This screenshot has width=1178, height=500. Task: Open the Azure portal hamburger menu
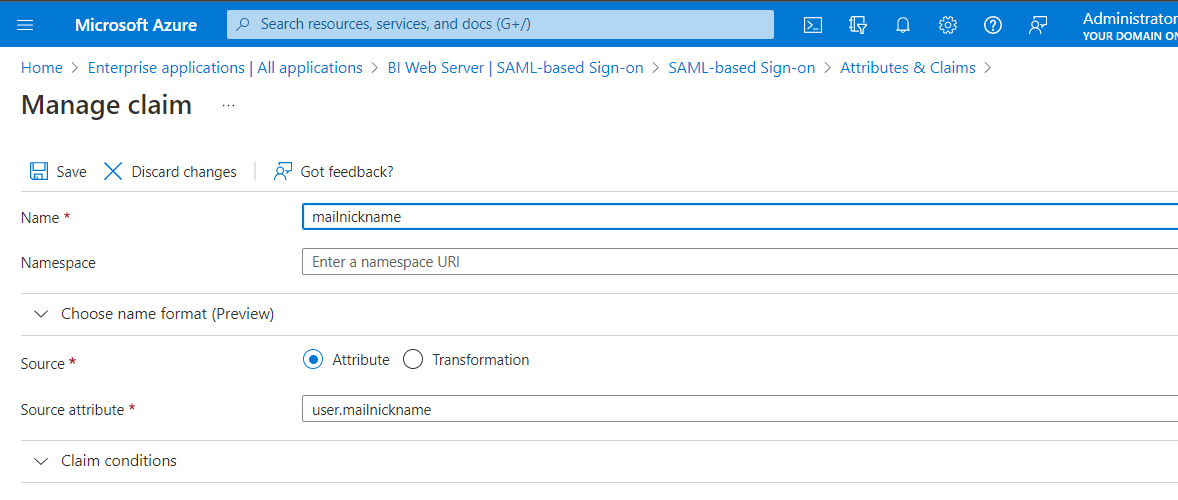[26, 25]
